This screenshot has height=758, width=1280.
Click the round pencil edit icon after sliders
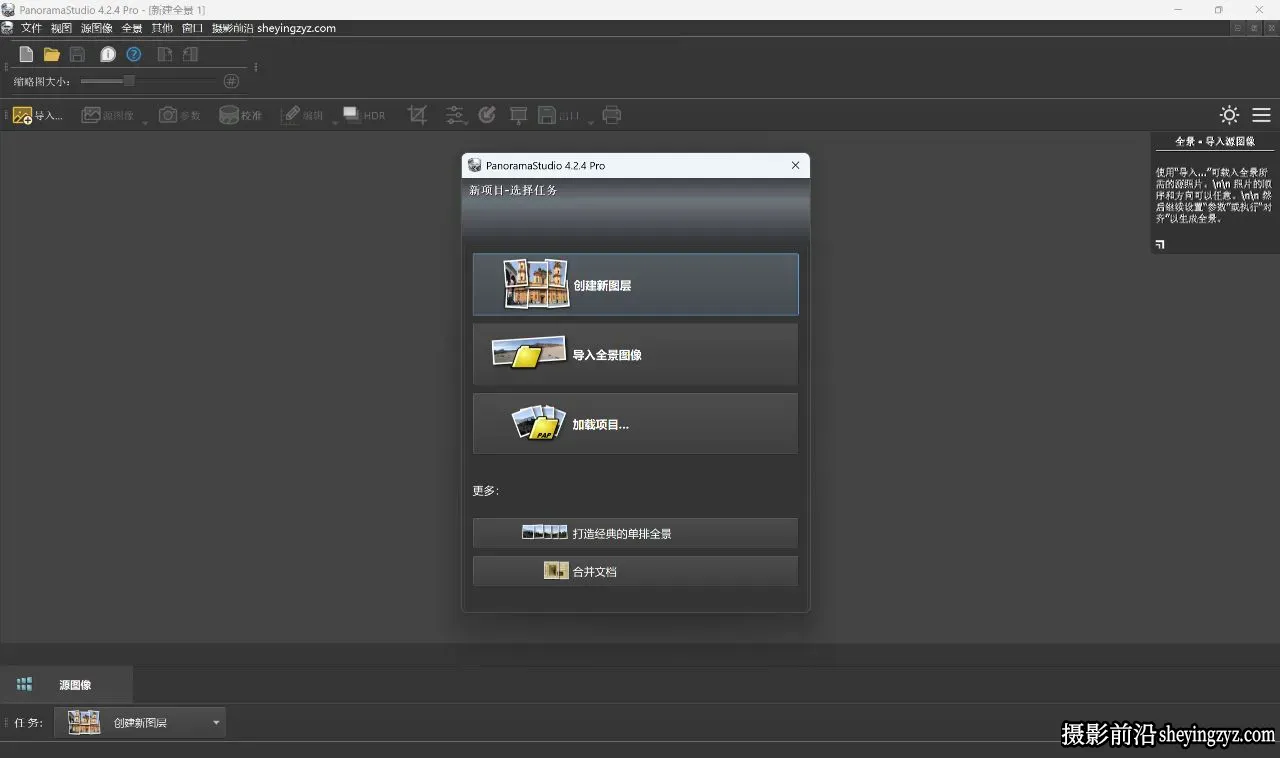tap(487, 115)
